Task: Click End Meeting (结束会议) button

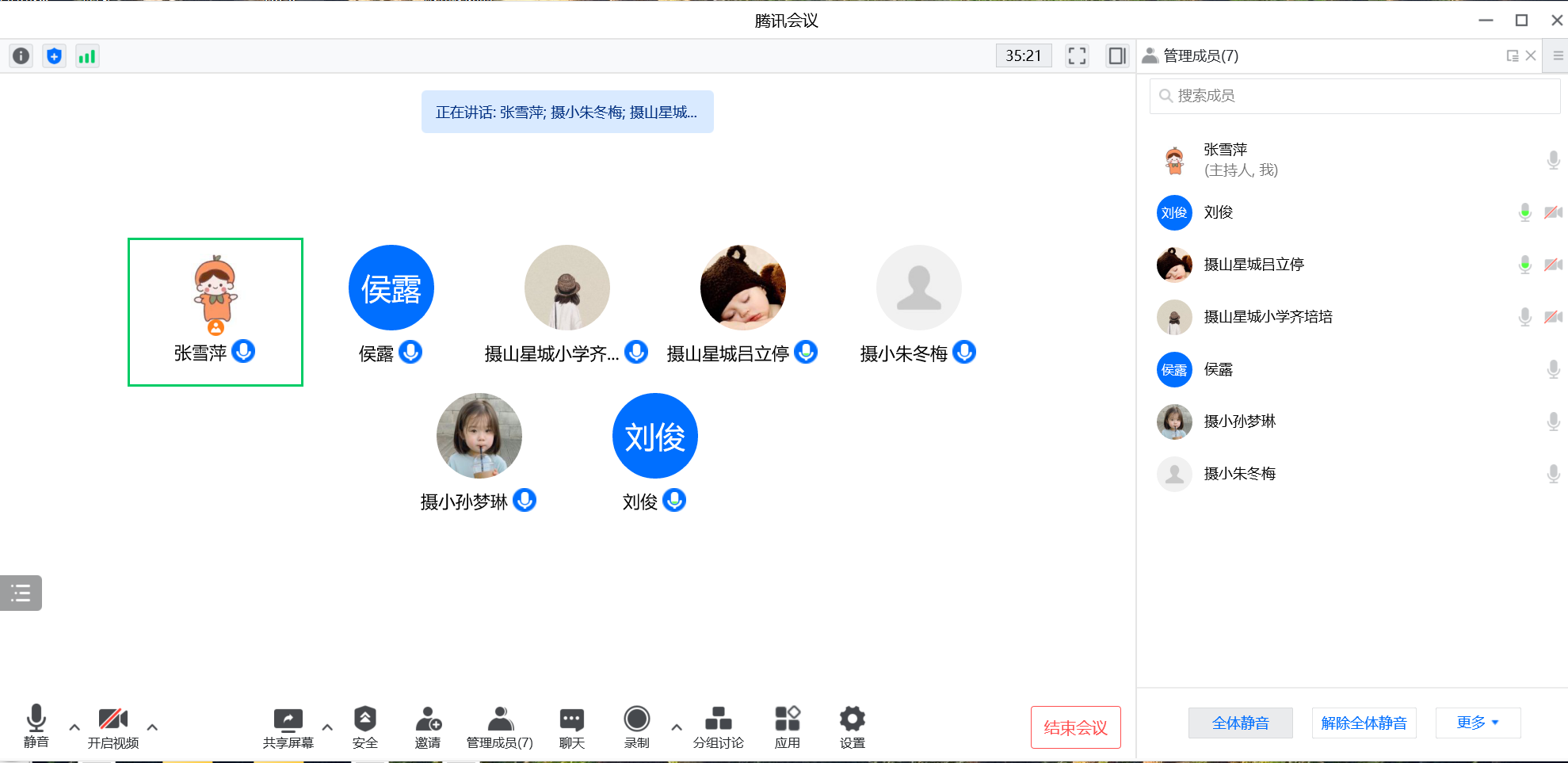Action: pos(1075,727)
